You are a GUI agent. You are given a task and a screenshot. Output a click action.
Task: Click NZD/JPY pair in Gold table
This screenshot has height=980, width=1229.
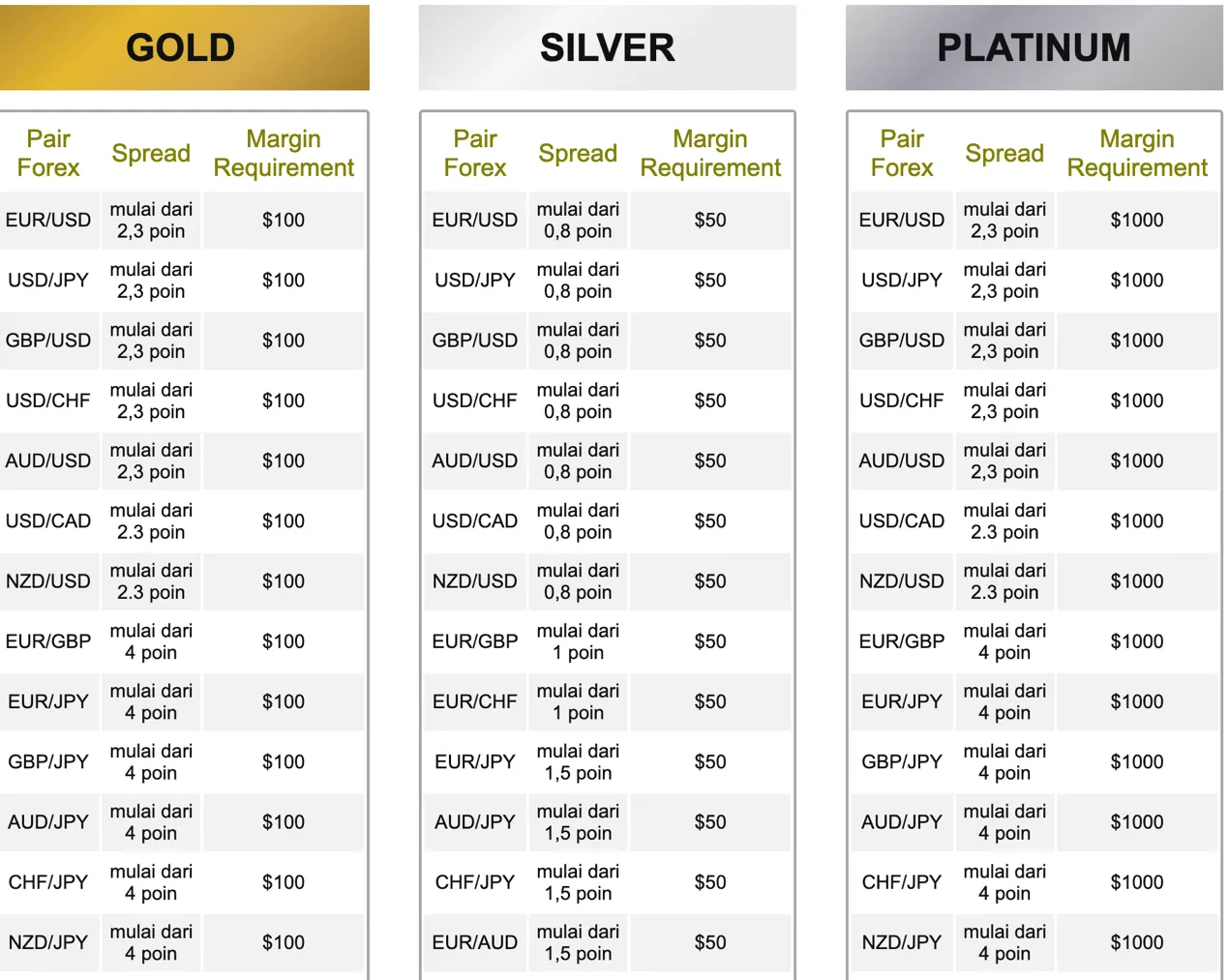pos(48,942)
